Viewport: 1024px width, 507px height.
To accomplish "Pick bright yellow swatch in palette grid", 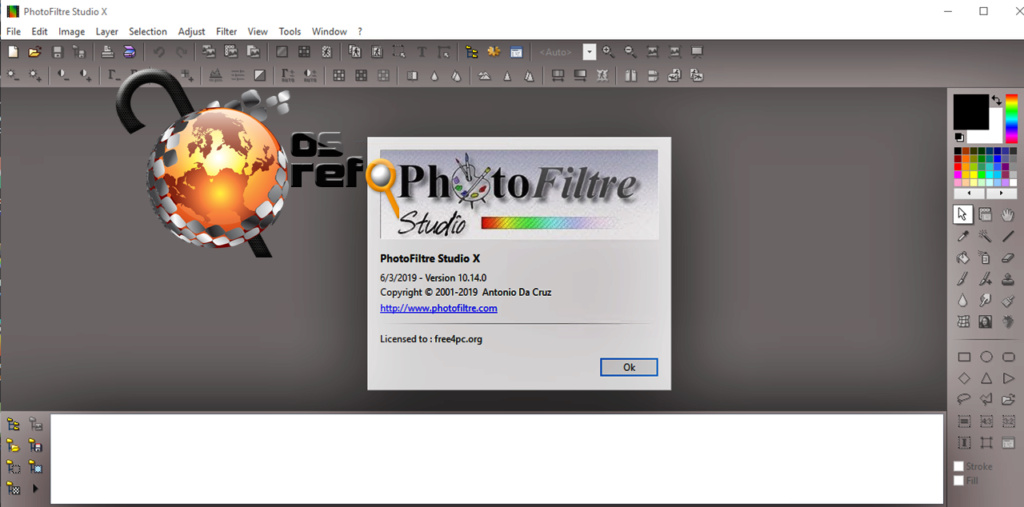I will [974, 174].
